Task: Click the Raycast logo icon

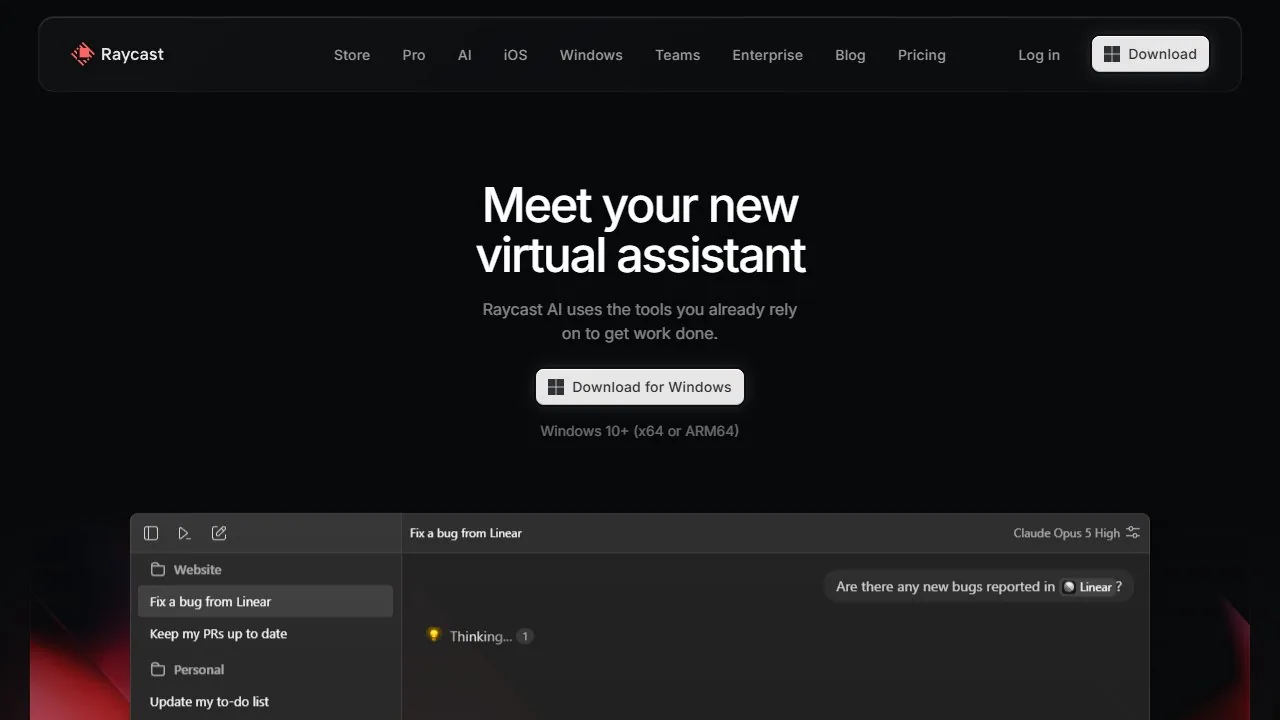Action: pyautogui.click(x=83, y=54)
